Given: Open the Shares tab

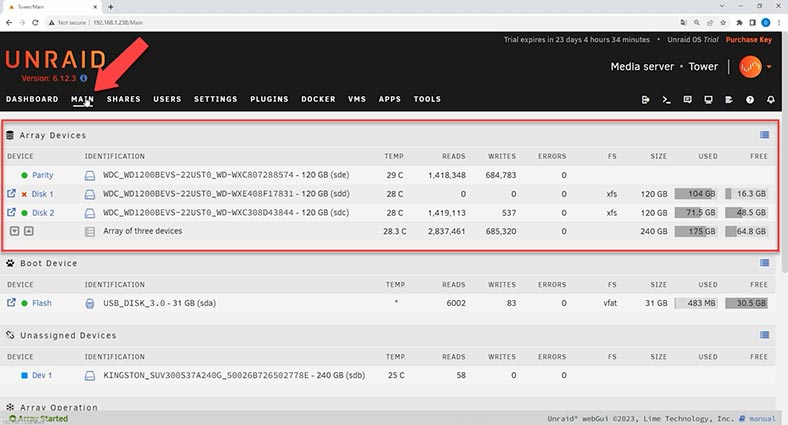Looking at the screenshot, I should tap(124, 99).
